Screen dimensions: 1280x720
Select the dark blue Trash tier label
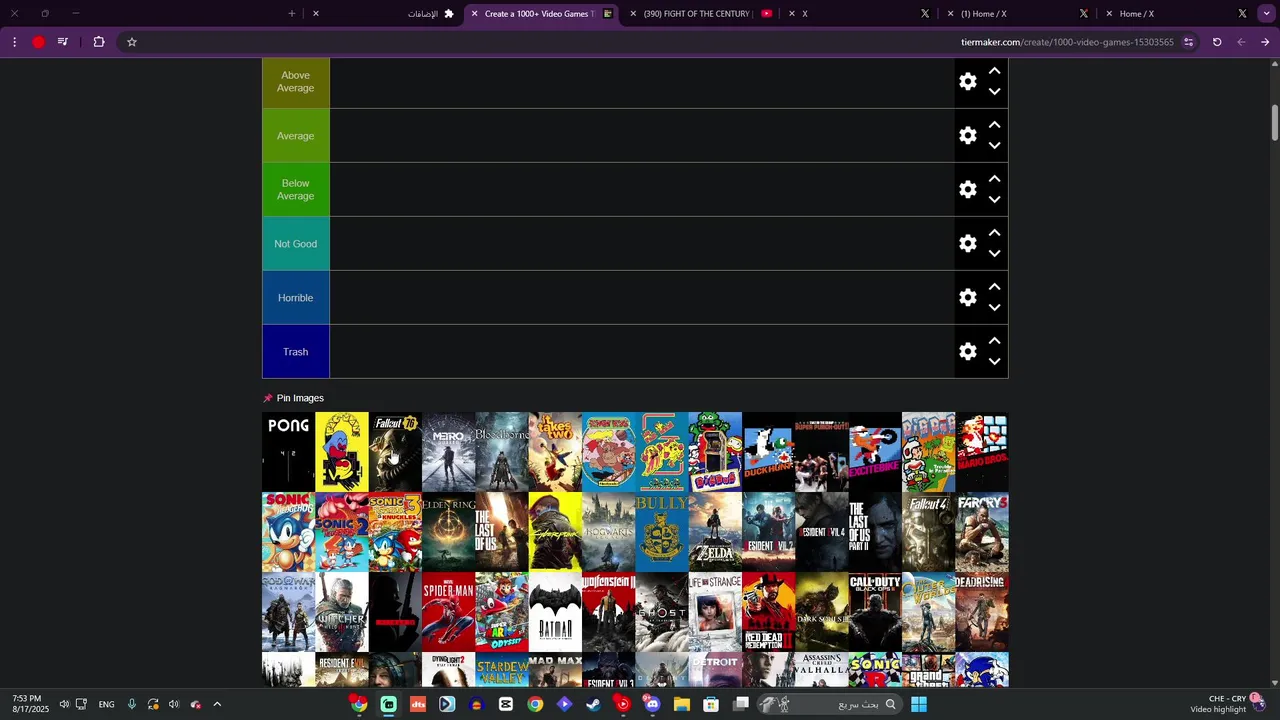point(295,352)
